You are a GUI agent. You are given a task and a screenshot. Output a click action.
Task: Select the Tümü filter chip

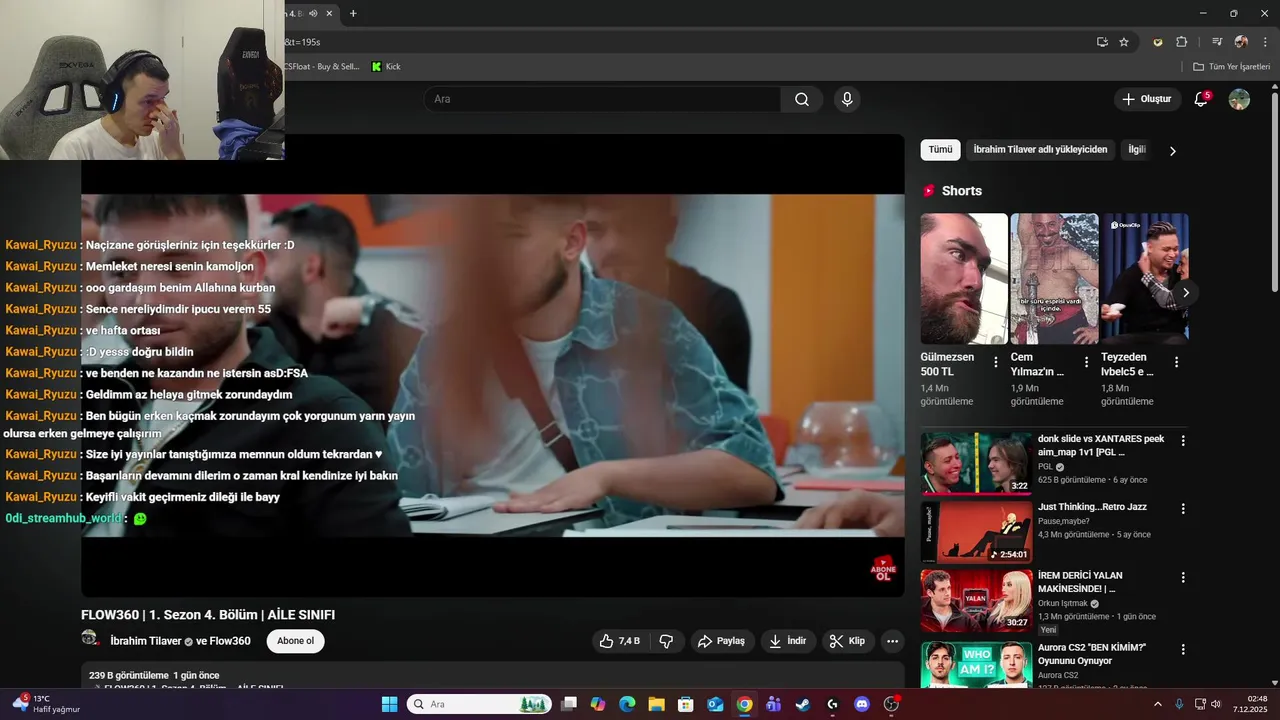(940, 150)
